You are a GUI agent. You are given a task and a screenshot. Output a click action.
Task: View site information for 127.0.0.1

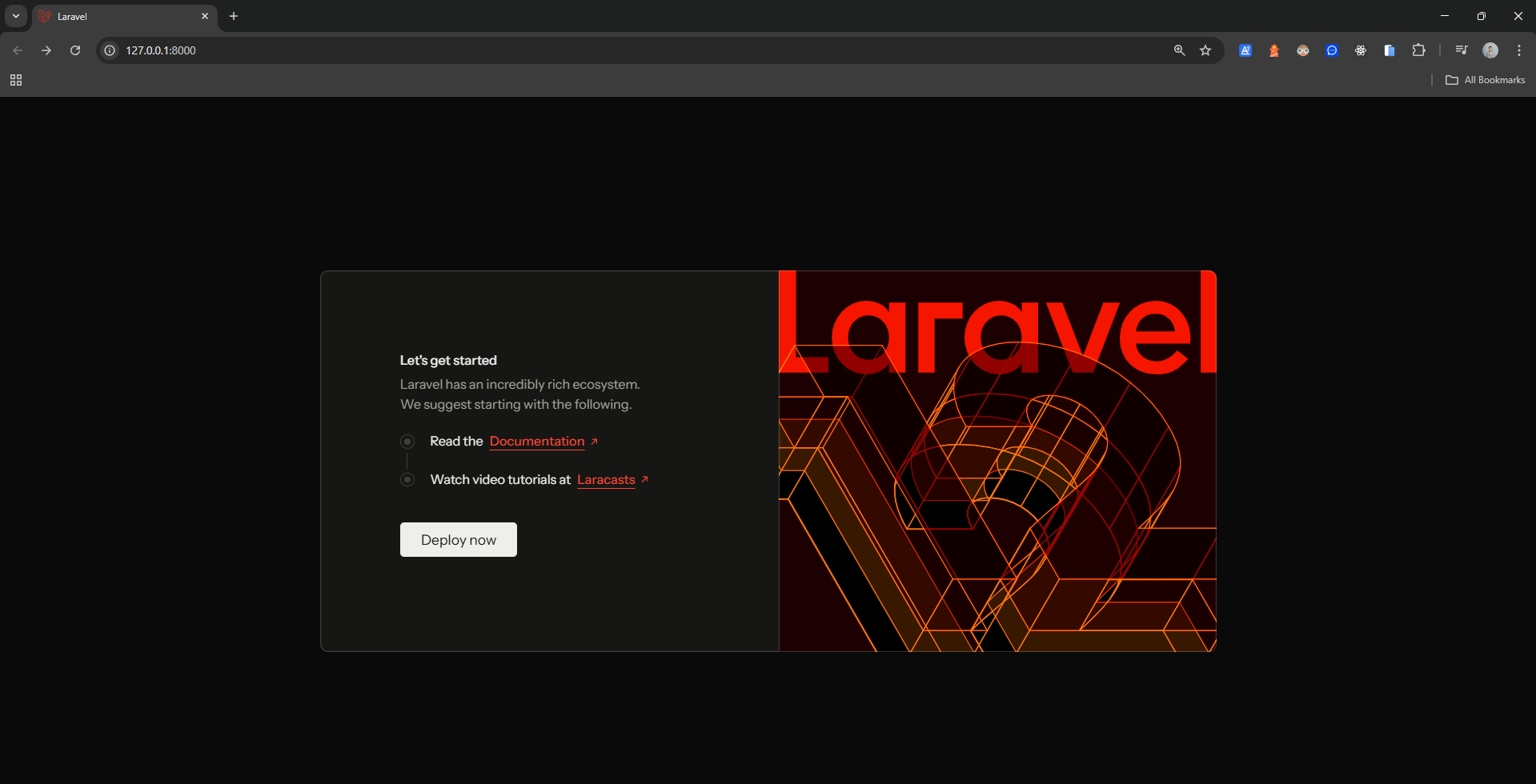coord(110,50)
